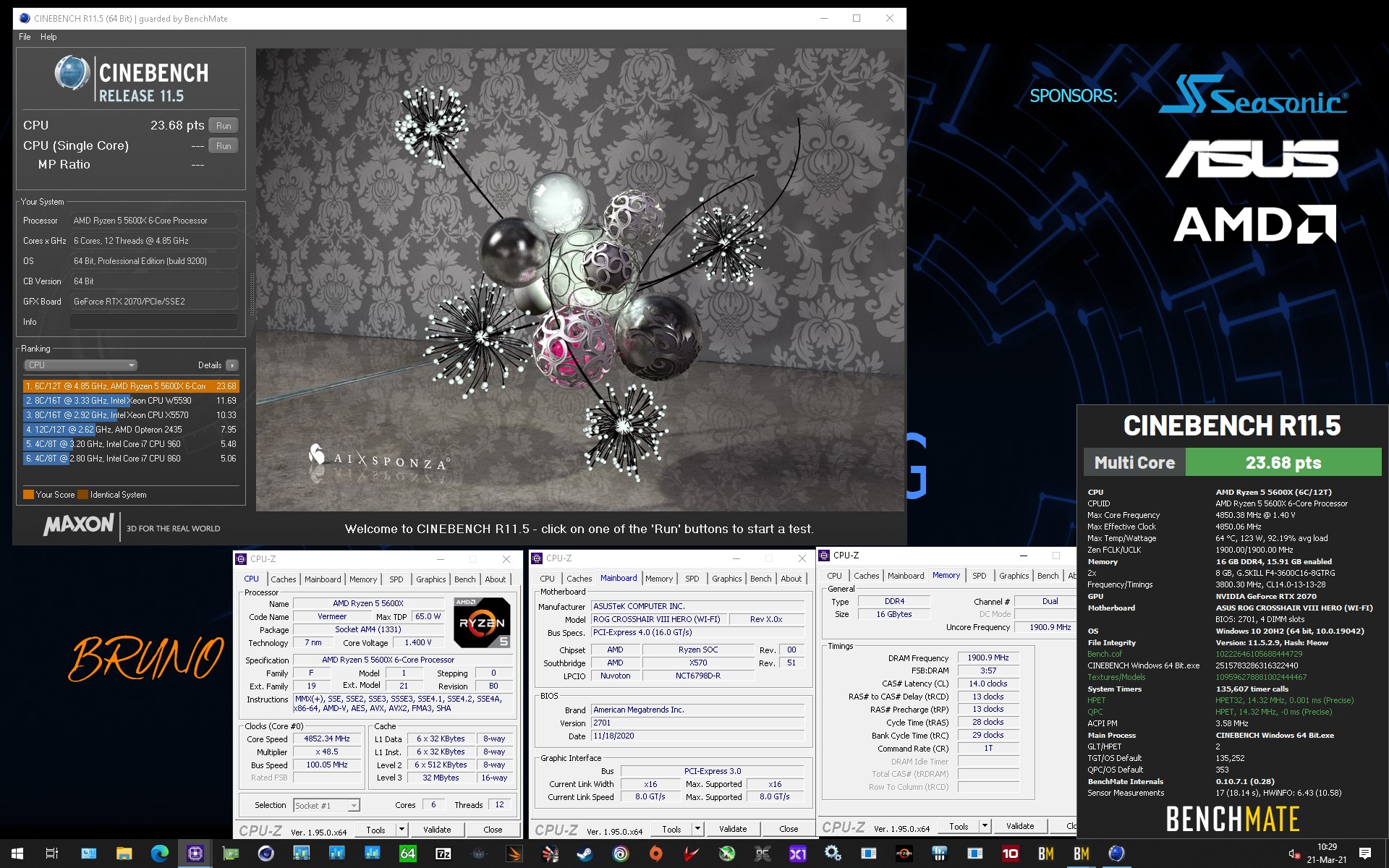Click Validate in the first CPU-Z window

pyautogui.click(x=437, y=830)
